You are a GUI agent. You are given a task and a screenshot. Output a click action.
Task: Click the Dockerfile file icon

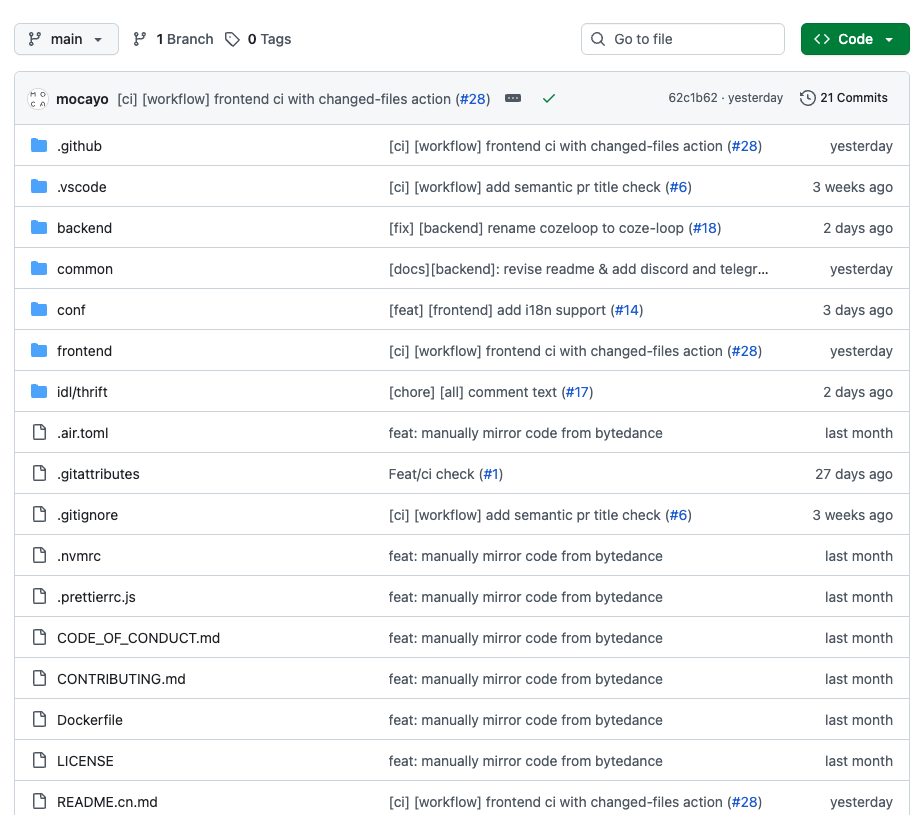click(39, 720)
